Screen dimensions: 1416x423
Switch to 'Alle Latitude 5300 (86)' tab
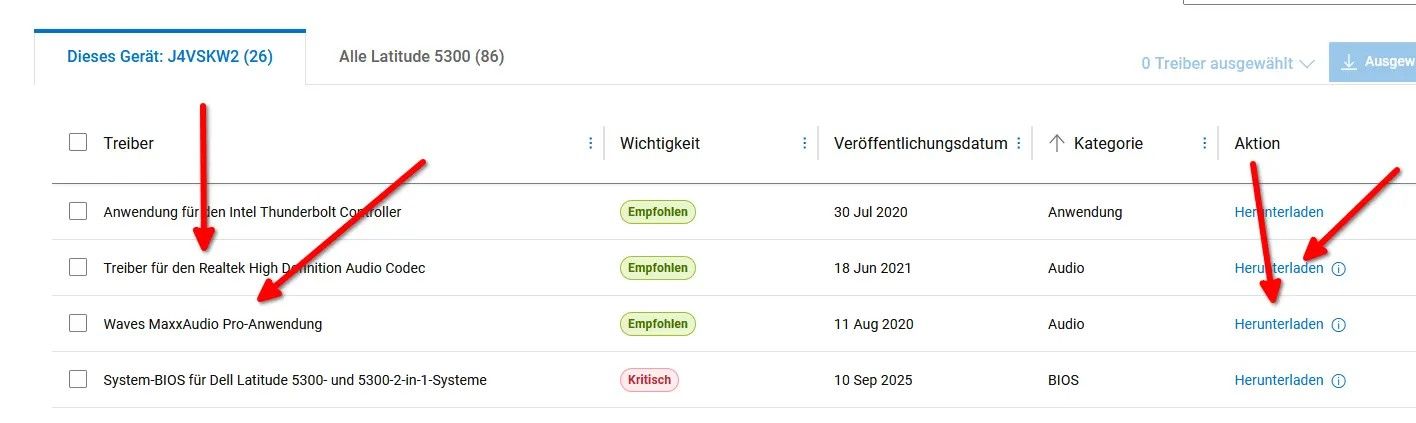421,57
